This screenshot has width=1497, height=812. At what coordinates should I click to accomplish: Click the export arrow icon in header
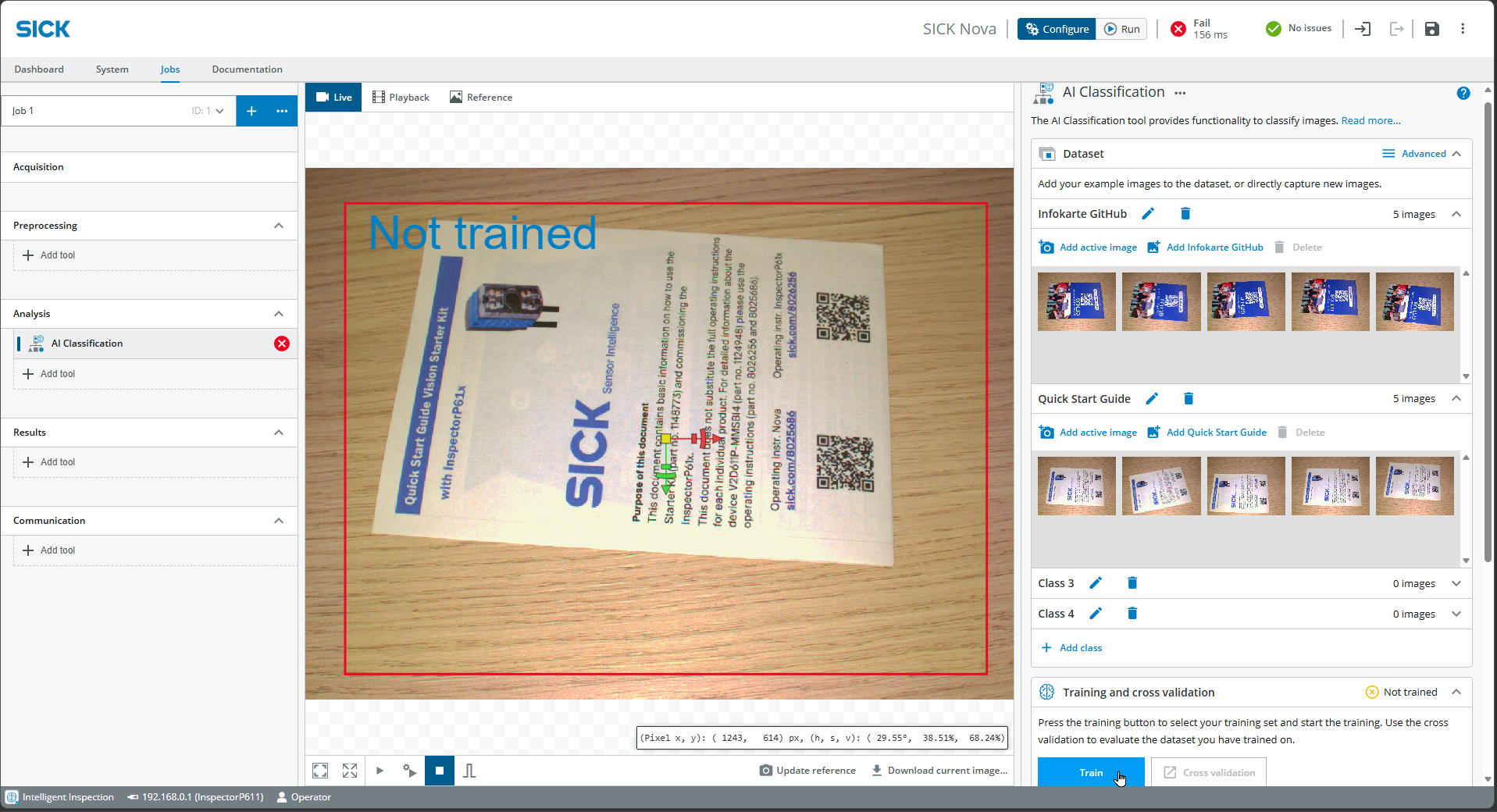click(1397, 29)
